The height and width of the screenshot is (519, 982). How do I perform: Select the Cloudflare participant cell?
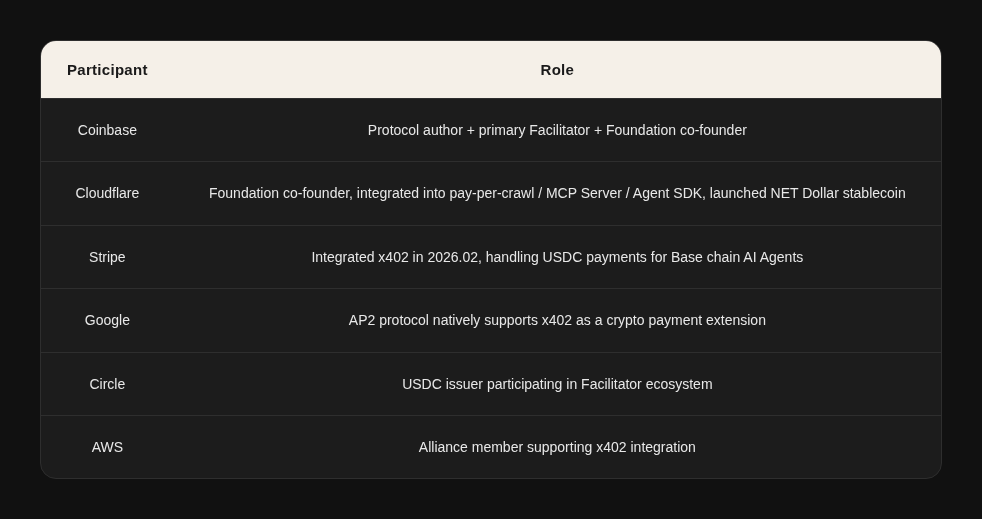(x=107, y=193)
